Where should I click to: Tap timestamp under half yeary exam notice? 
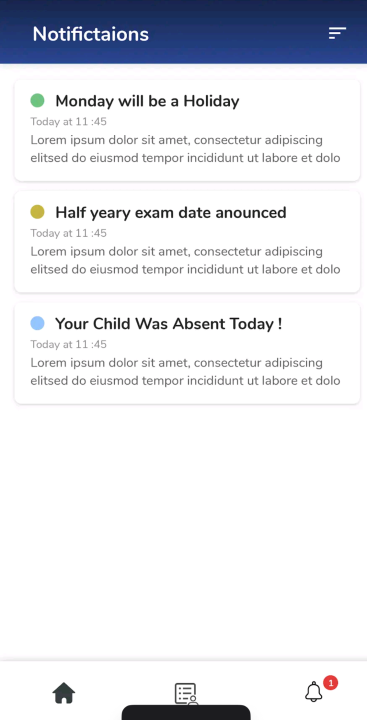point(68,233)
